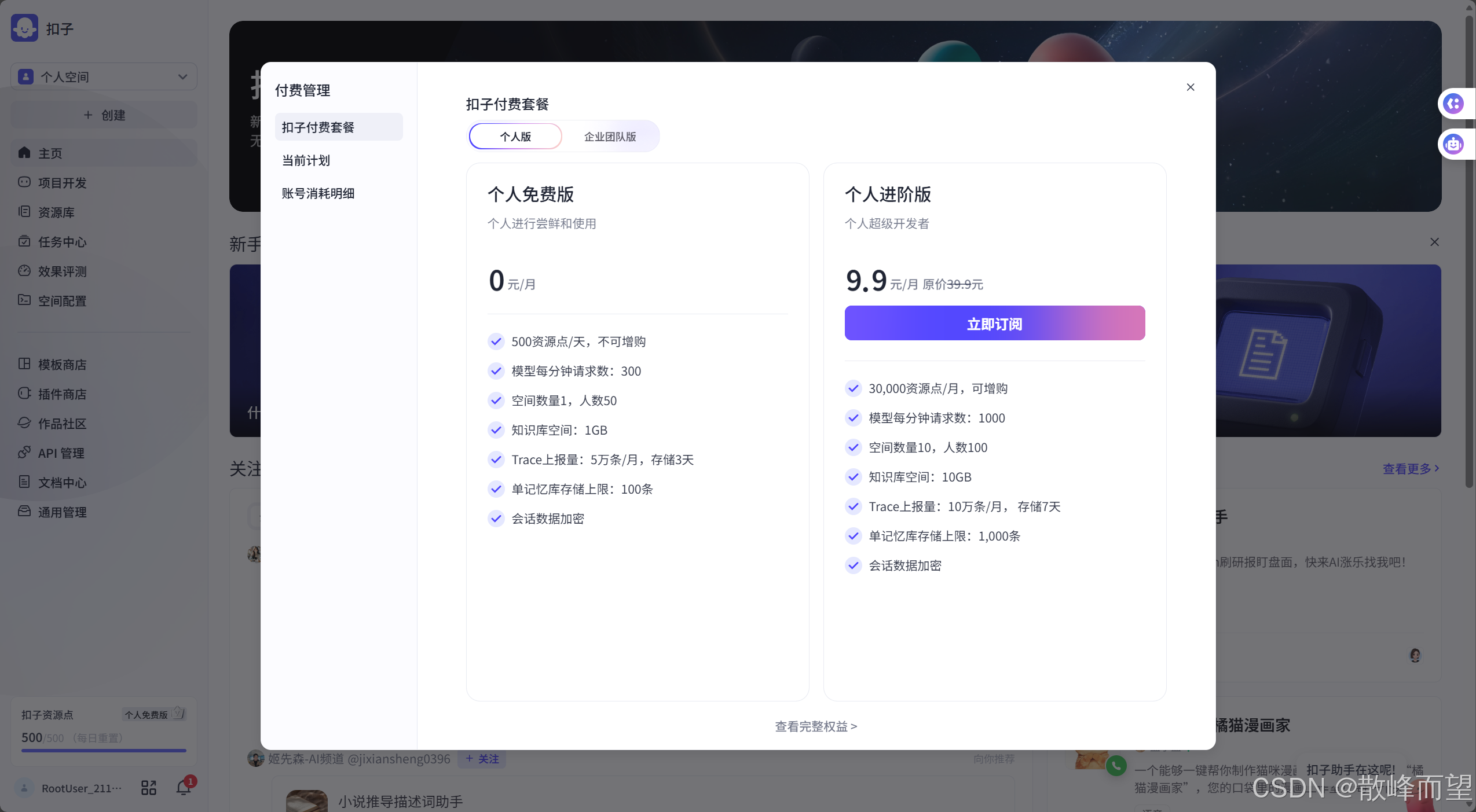Click the plugin store icon

click(x=24, y=394)
